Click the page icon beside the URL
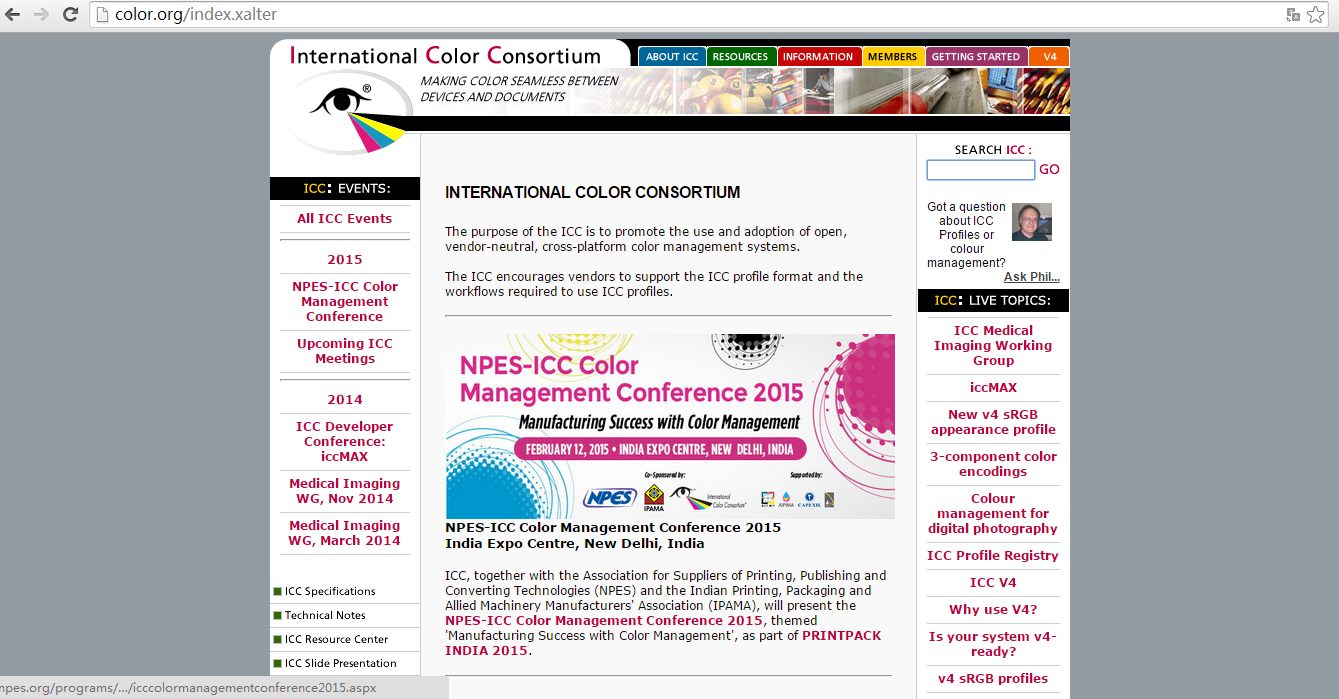1339x699 pixels. 101,15
